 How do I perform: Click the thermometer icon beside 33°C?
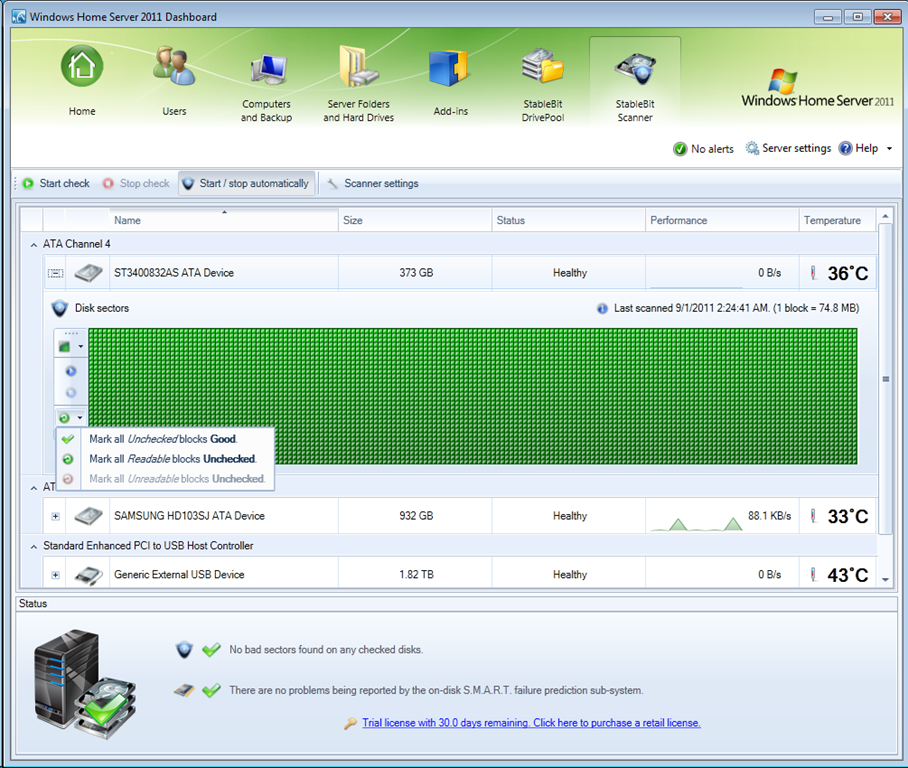tap(814, 516)
